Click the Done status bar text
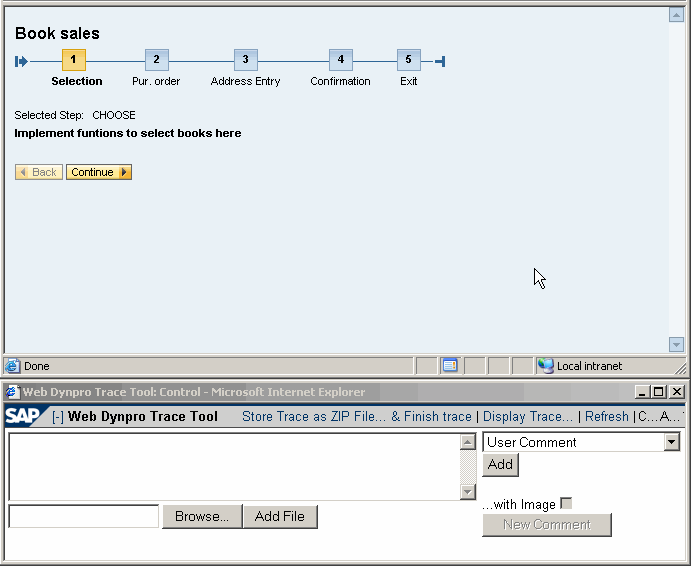The image size is (693, 568). click(37, 366)
